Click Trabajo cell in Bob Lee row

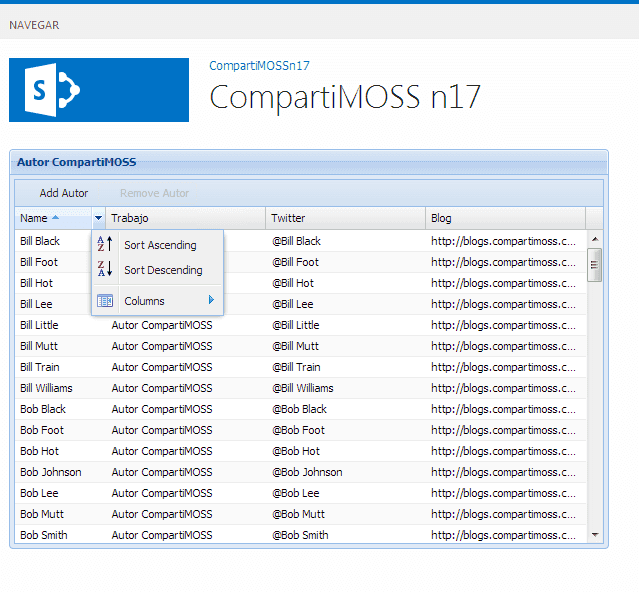point(186,493)
